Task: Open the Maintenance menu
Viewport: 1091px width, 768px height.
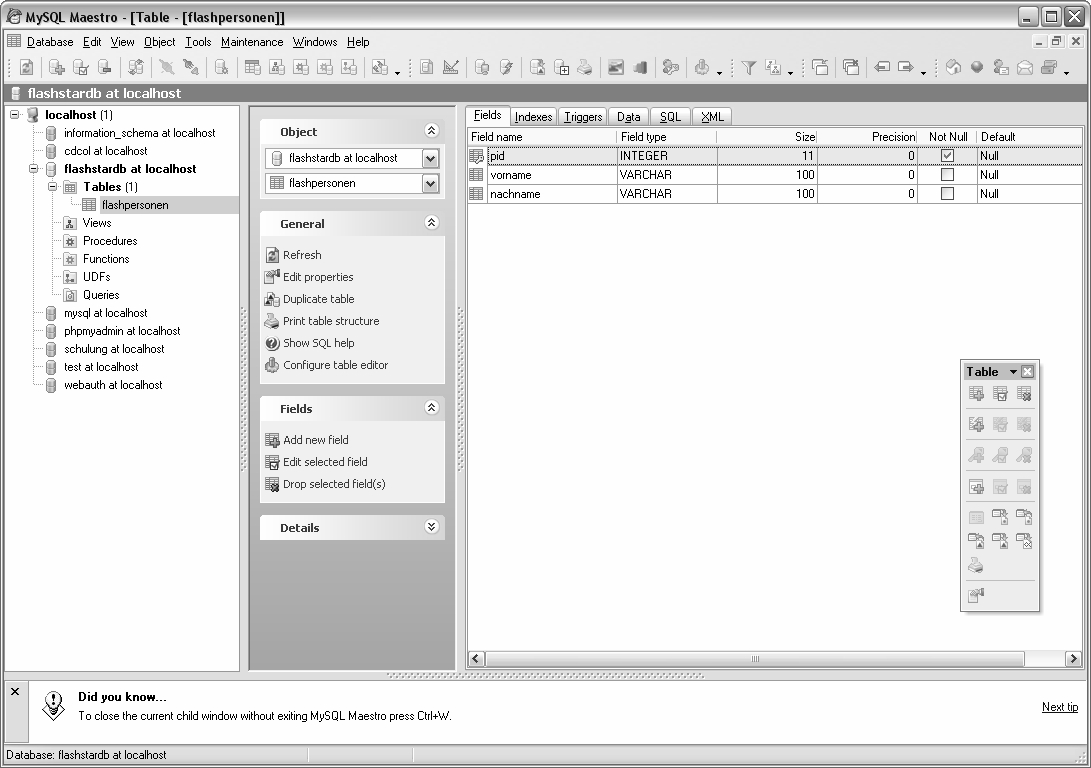Action: (x=252, y=42)
